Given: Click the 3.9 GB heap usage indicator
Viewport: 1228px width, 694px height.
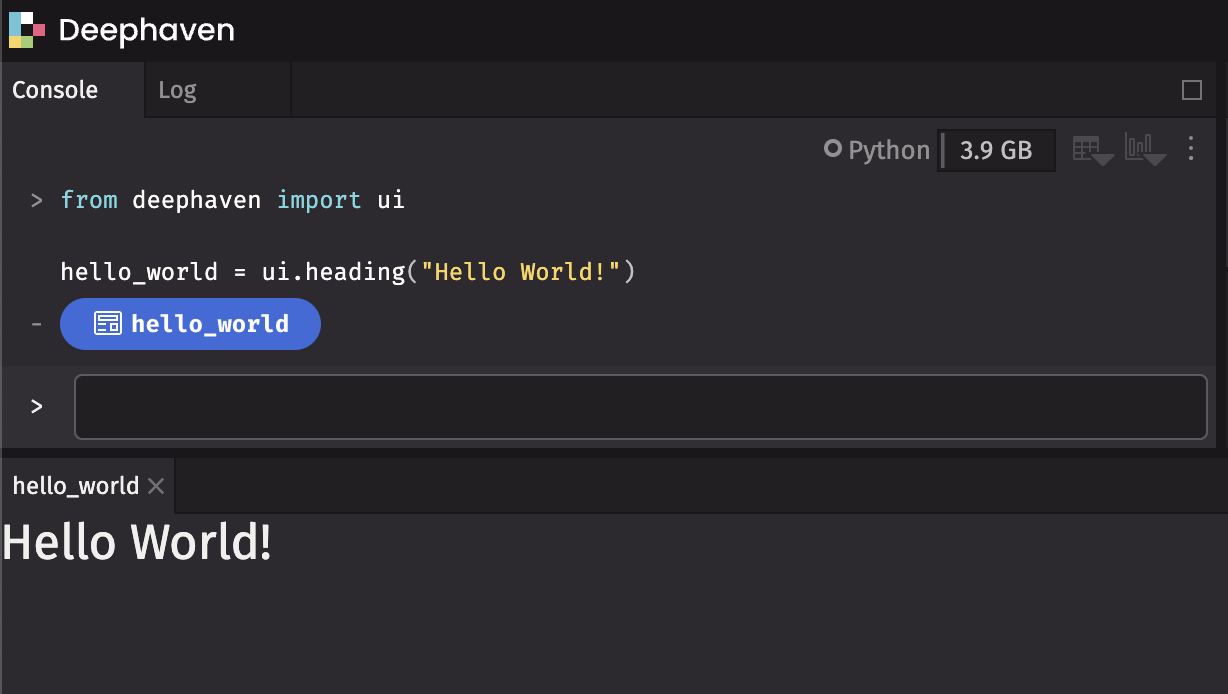Looking at the screenshot, I should pyautogui.click(x=996, y=150).
